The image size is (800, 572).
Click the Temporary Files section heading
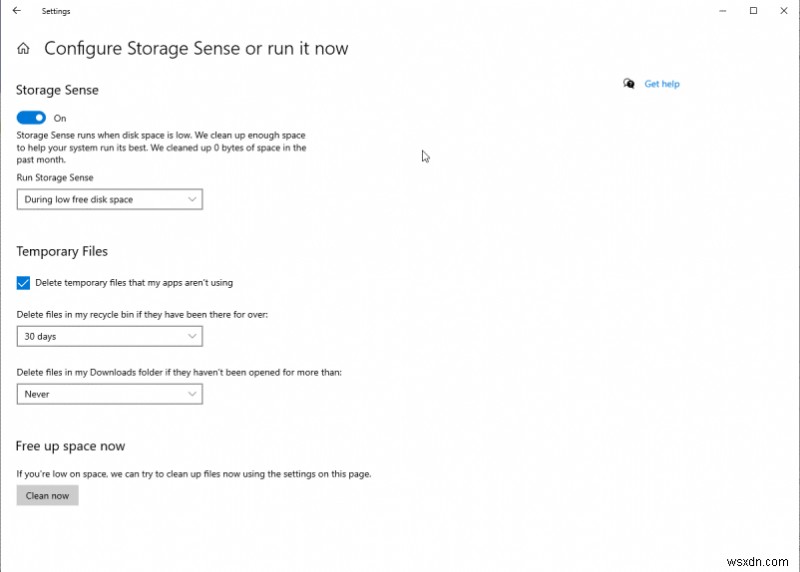62,251
